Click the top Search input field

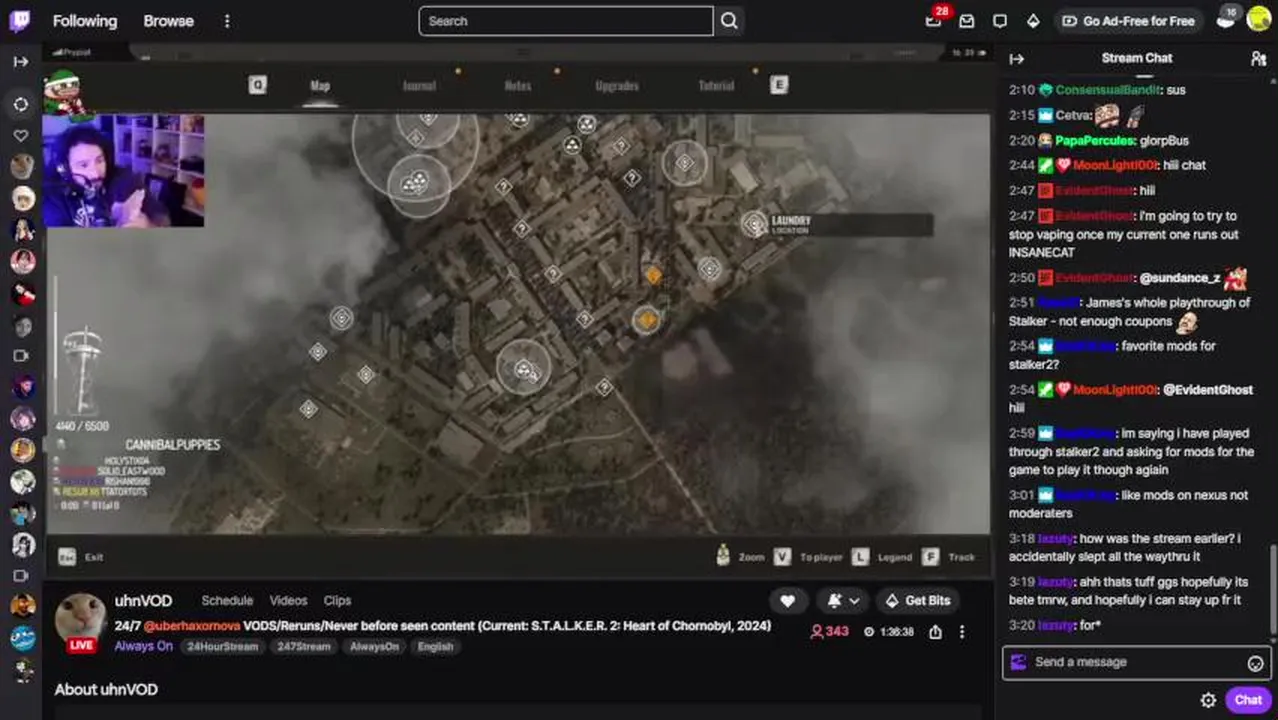(x=566, y=21)
